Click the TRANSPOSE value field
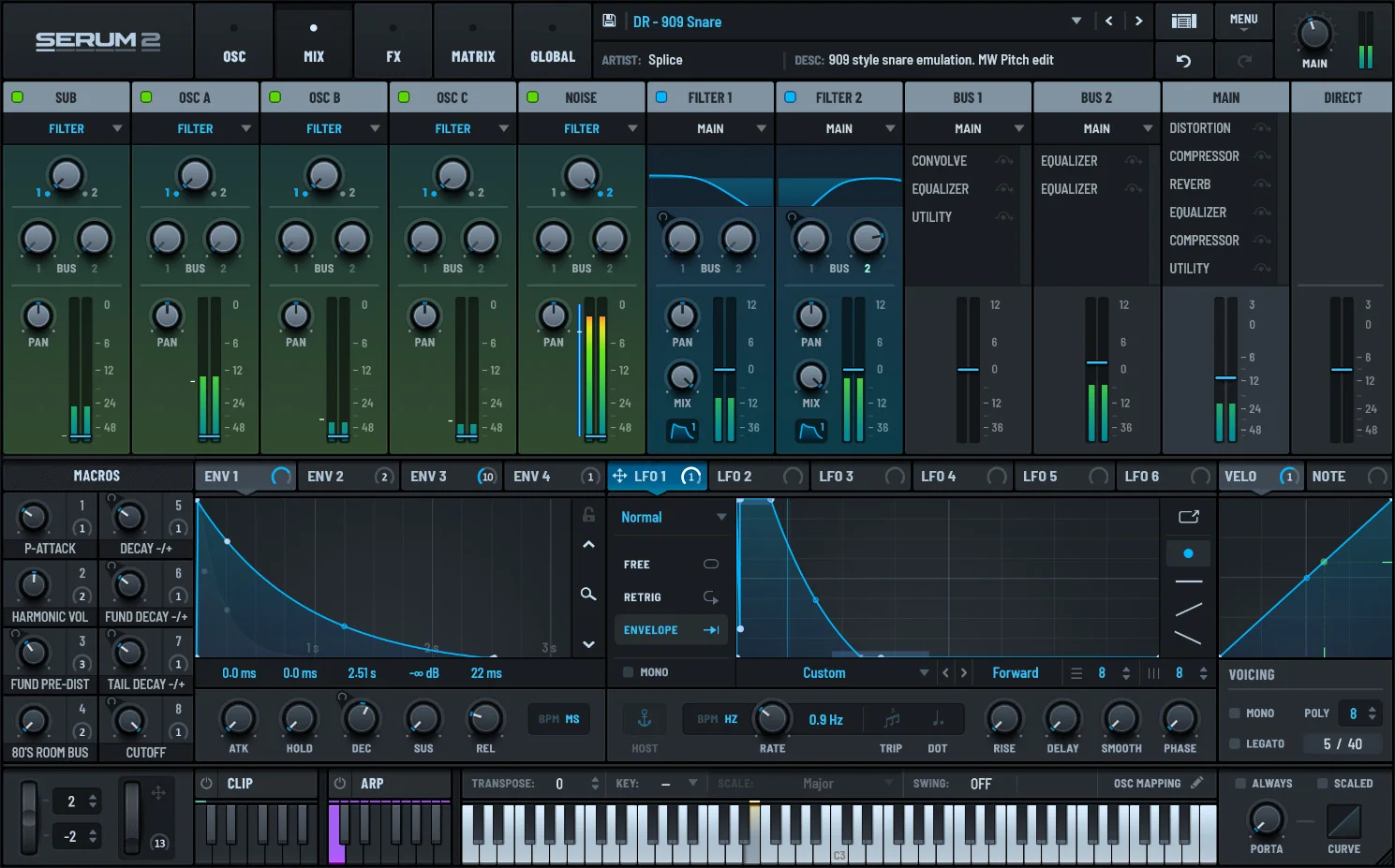The height and width of the screenshot is (868, 1395). coord(559,784)
